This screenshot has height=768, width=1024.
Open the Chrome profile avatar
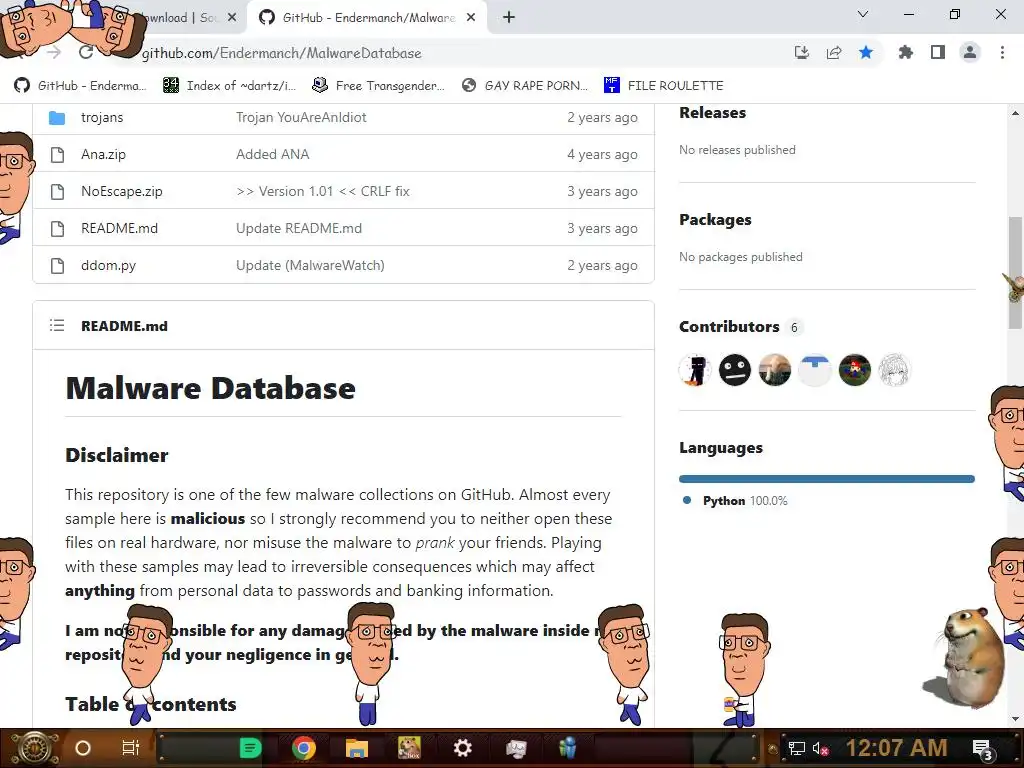coord(970,52)
